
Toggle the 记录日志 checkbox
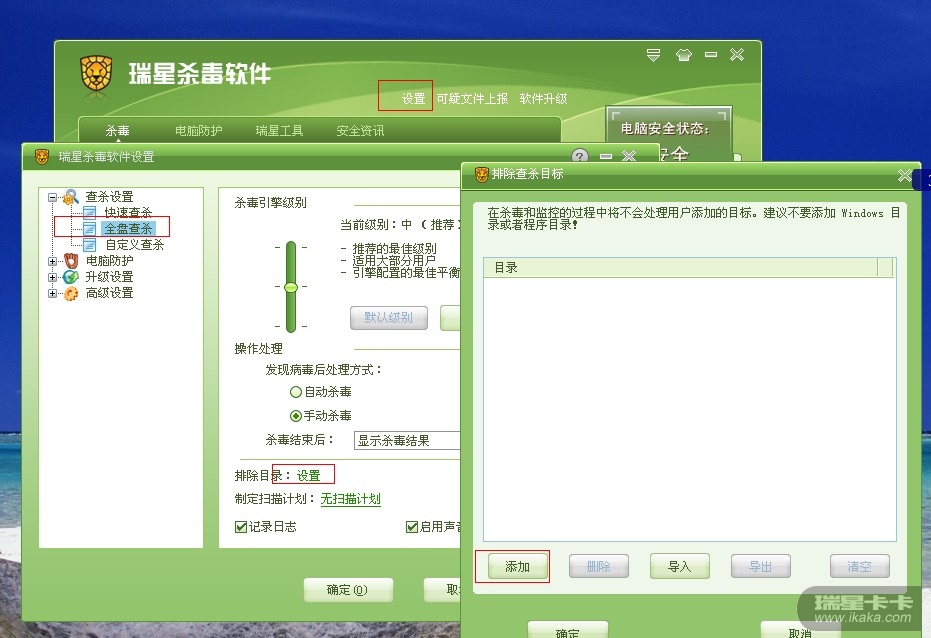point(241,527)
